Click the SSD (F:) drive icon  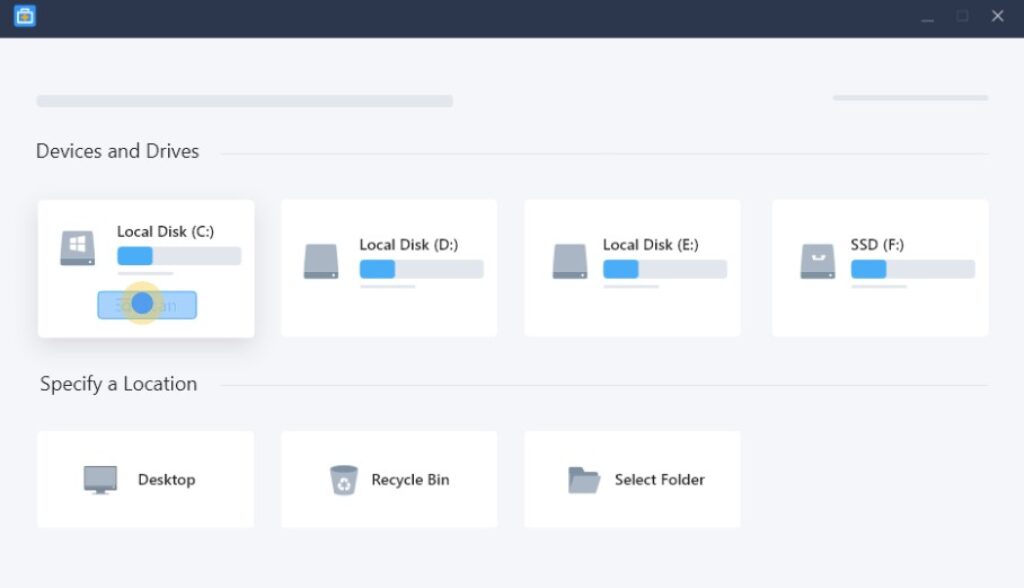(818, 261)
